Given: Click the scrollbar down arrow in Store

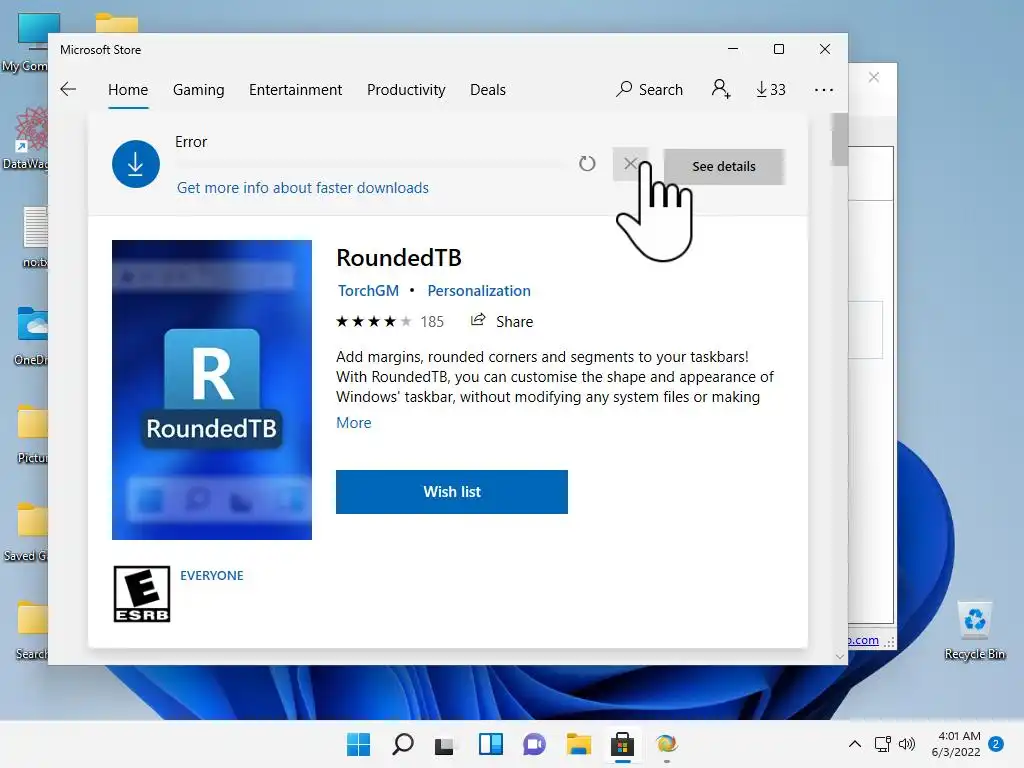Looking at the screenshot, I should coord(840,656).
